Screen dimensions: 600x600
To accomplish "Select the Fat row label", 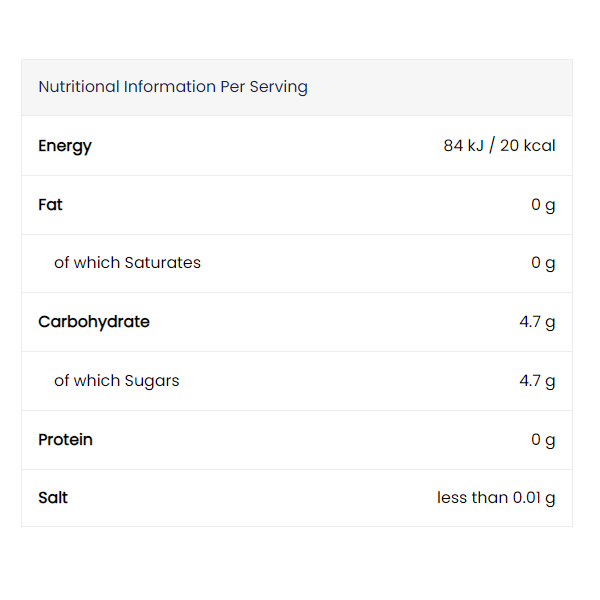I will pos(50,205).
